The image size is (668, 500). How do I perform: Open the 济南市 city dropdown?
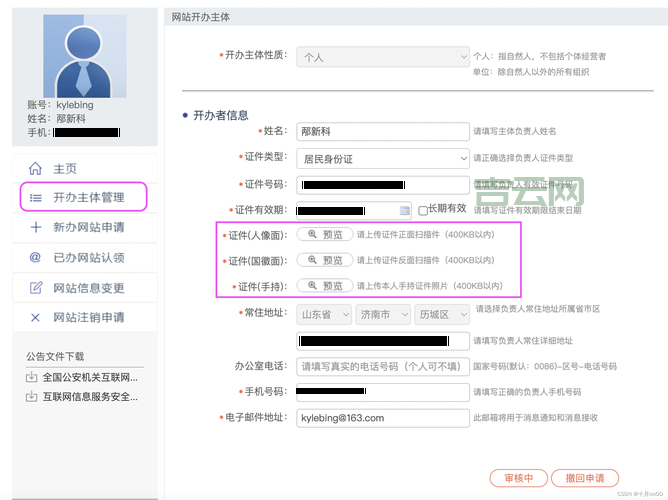[x=383, y=315]
